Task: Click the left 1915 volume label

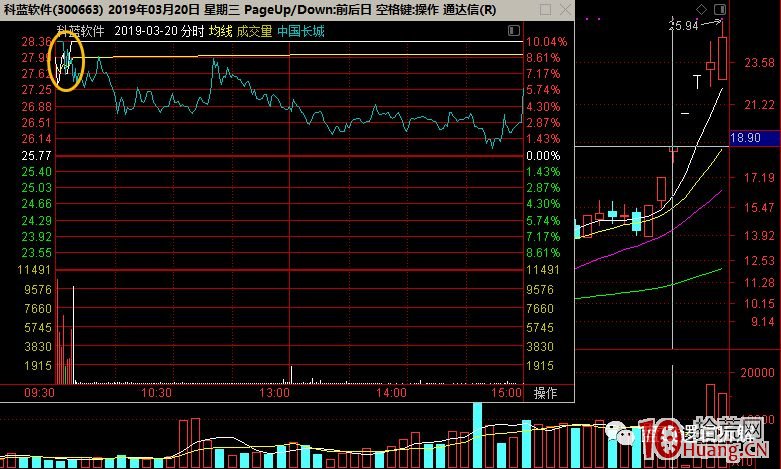Action: (x=37, y=365)
